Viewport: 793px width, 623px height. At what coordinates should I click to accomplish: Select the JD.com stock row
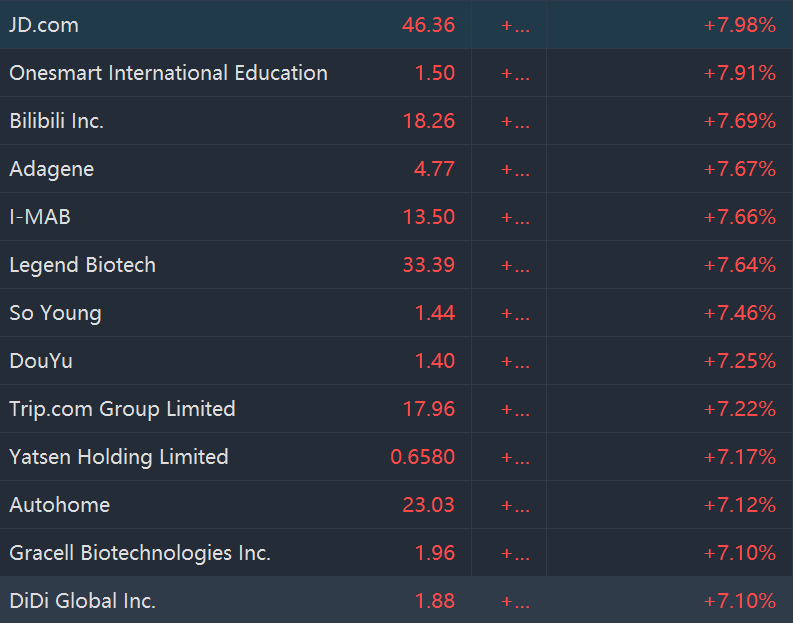[44, 25]
